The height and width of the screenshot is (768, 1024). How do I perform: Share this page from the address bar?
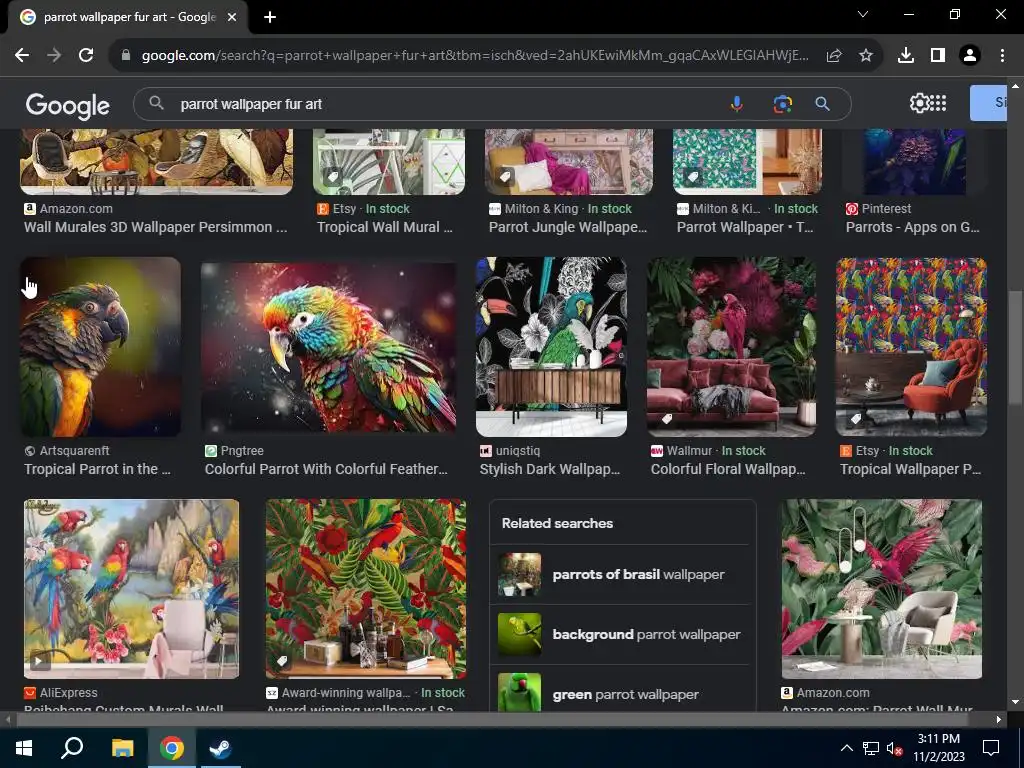(x=834, y=56)
